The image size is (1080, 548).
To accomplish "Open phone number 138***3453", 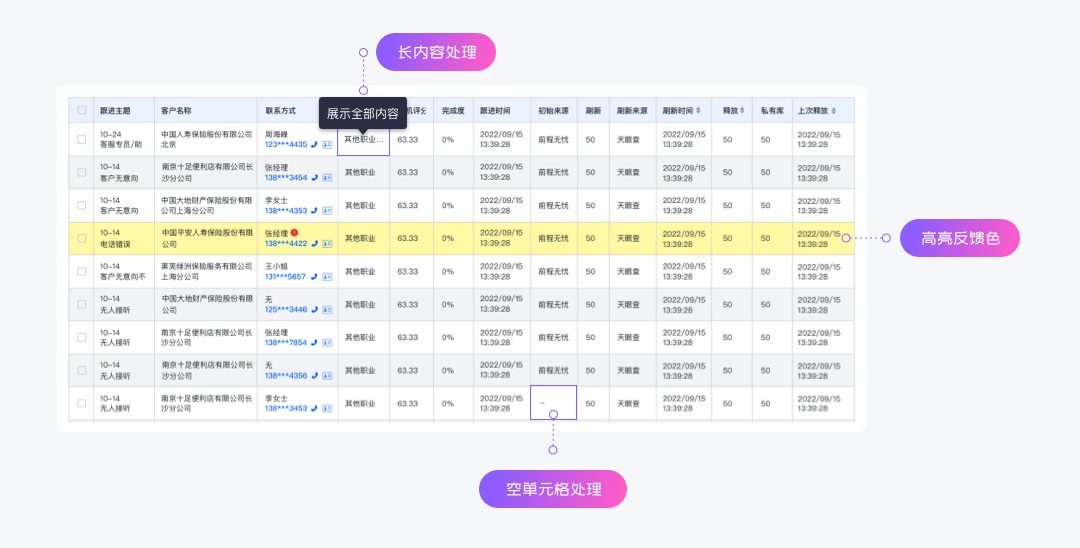I will click(x=286, y=408).
